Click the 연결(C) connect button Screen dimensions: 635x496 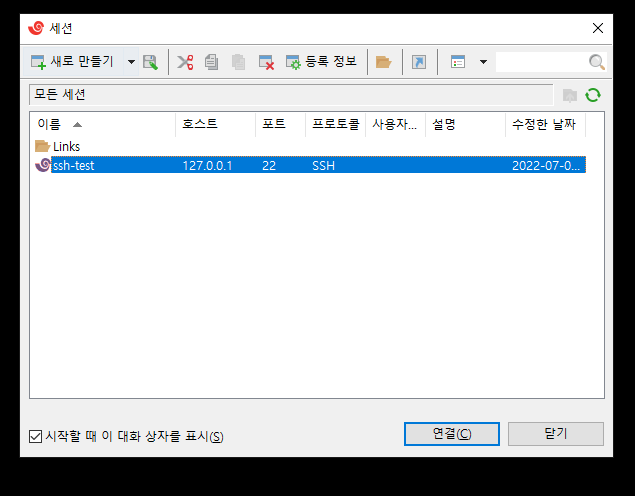pos(452,434)
